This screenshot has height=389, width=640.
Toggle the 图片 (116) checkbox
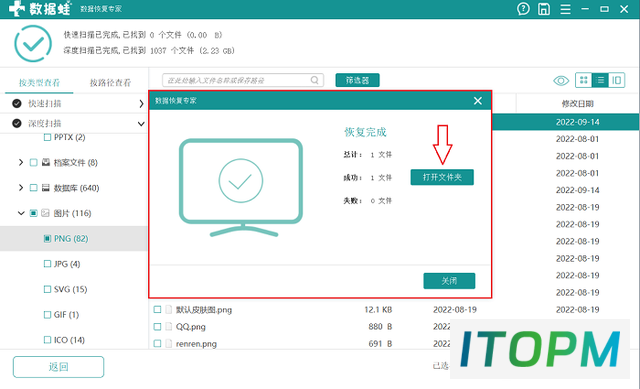33,213
